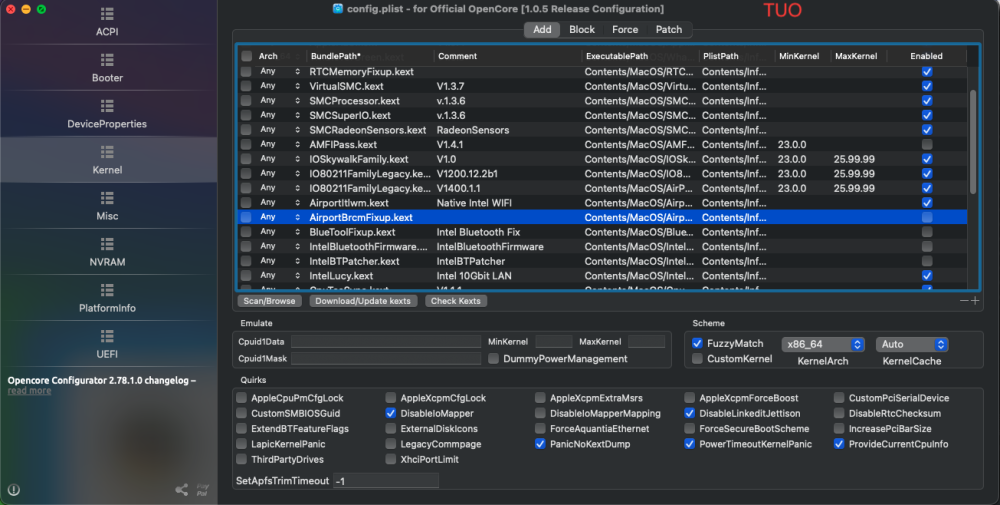Select the IntelBluetoothFirmware.kext row name
1000x505 pixels.
point(368,247)
